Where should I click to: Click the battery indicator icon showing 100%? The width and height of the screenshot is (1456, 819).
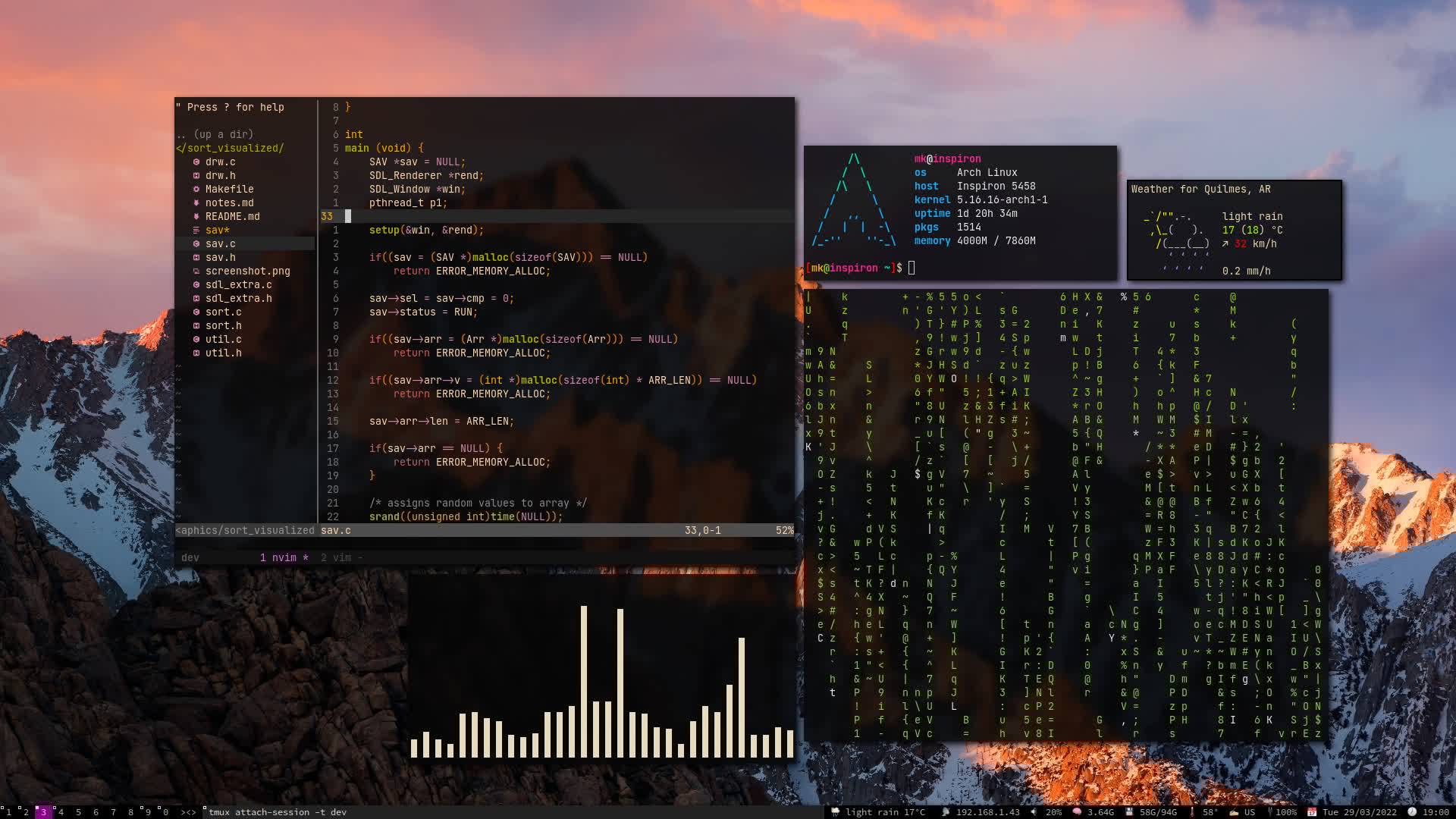click(1270, 811)
